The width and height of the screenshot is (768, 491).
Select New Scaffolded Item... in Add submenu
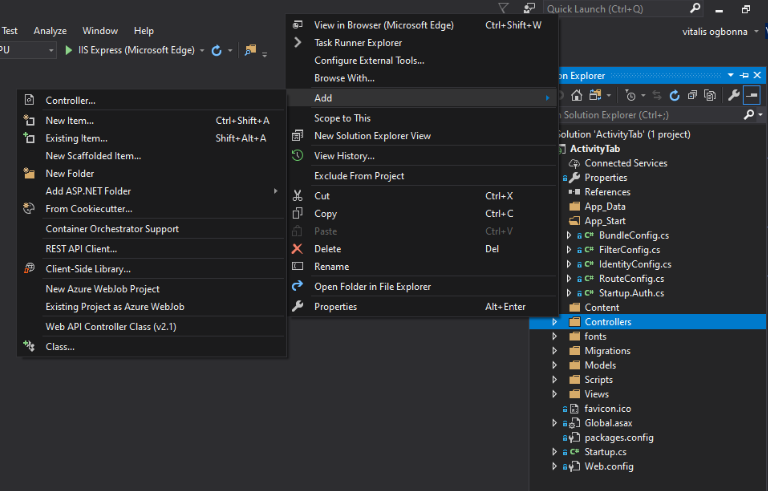tap(152, 156)
